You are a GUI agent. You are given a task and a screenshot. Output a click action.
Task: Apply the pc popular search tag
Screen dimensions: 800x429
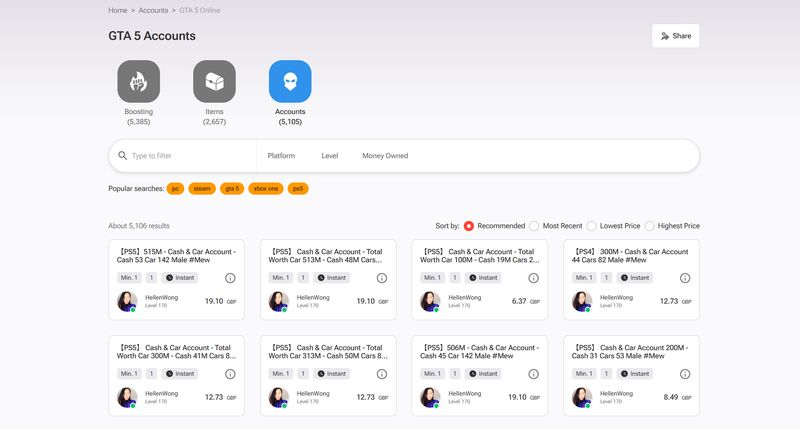tap(175, 189)
